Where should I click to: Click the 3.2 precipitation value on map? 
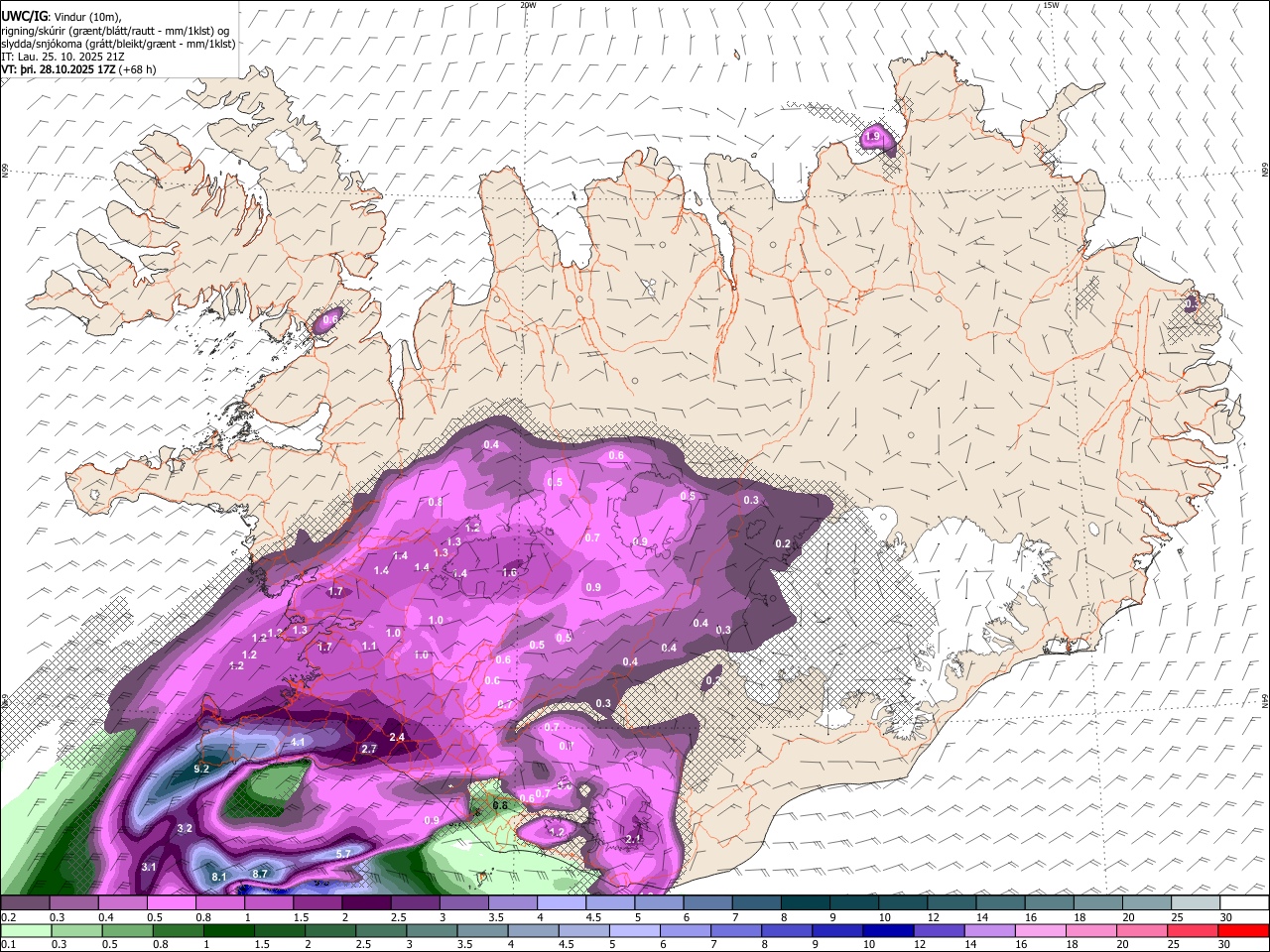185,828
